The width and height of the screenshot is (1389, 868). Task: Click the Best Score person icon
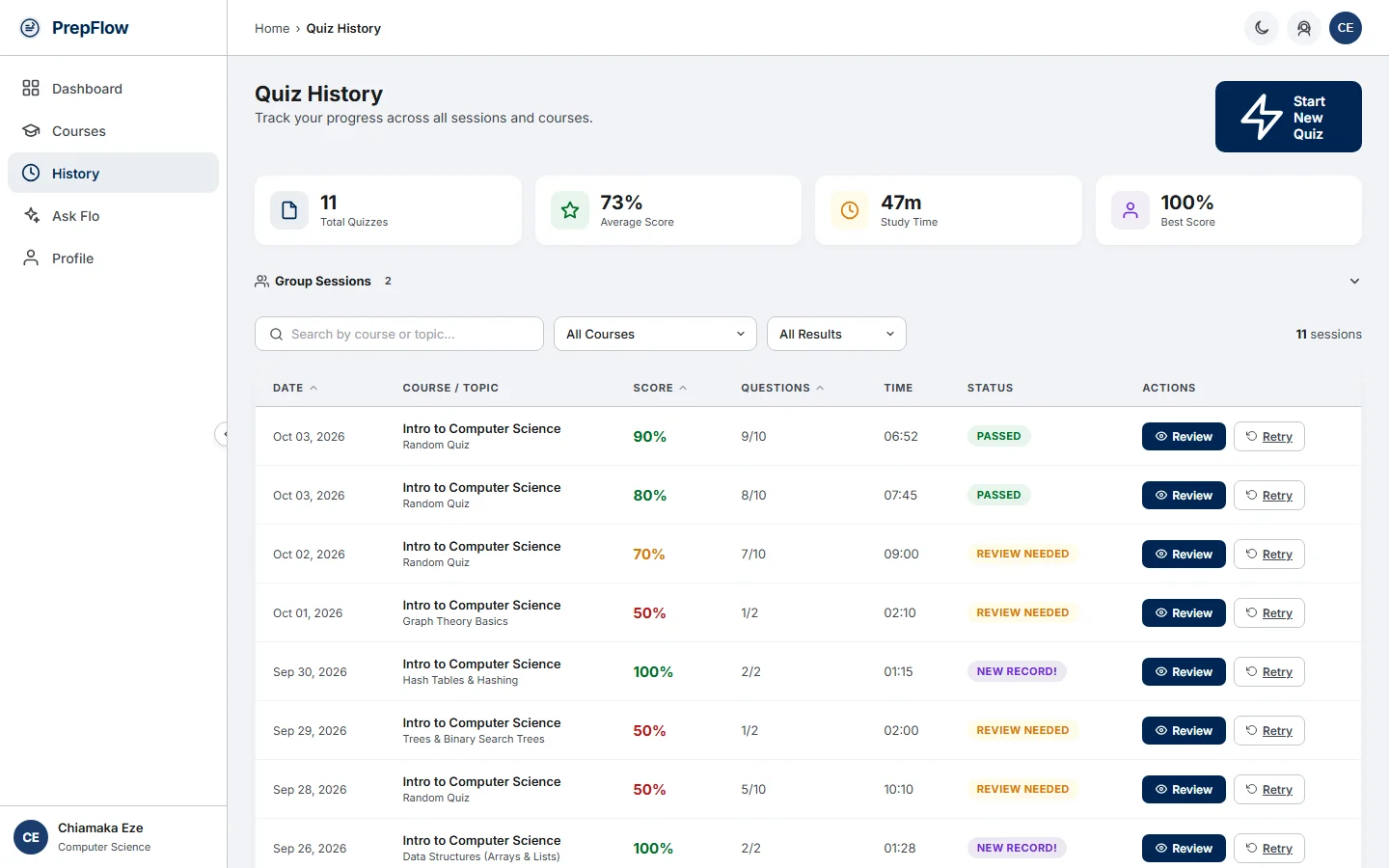(x=1130, y=210)
